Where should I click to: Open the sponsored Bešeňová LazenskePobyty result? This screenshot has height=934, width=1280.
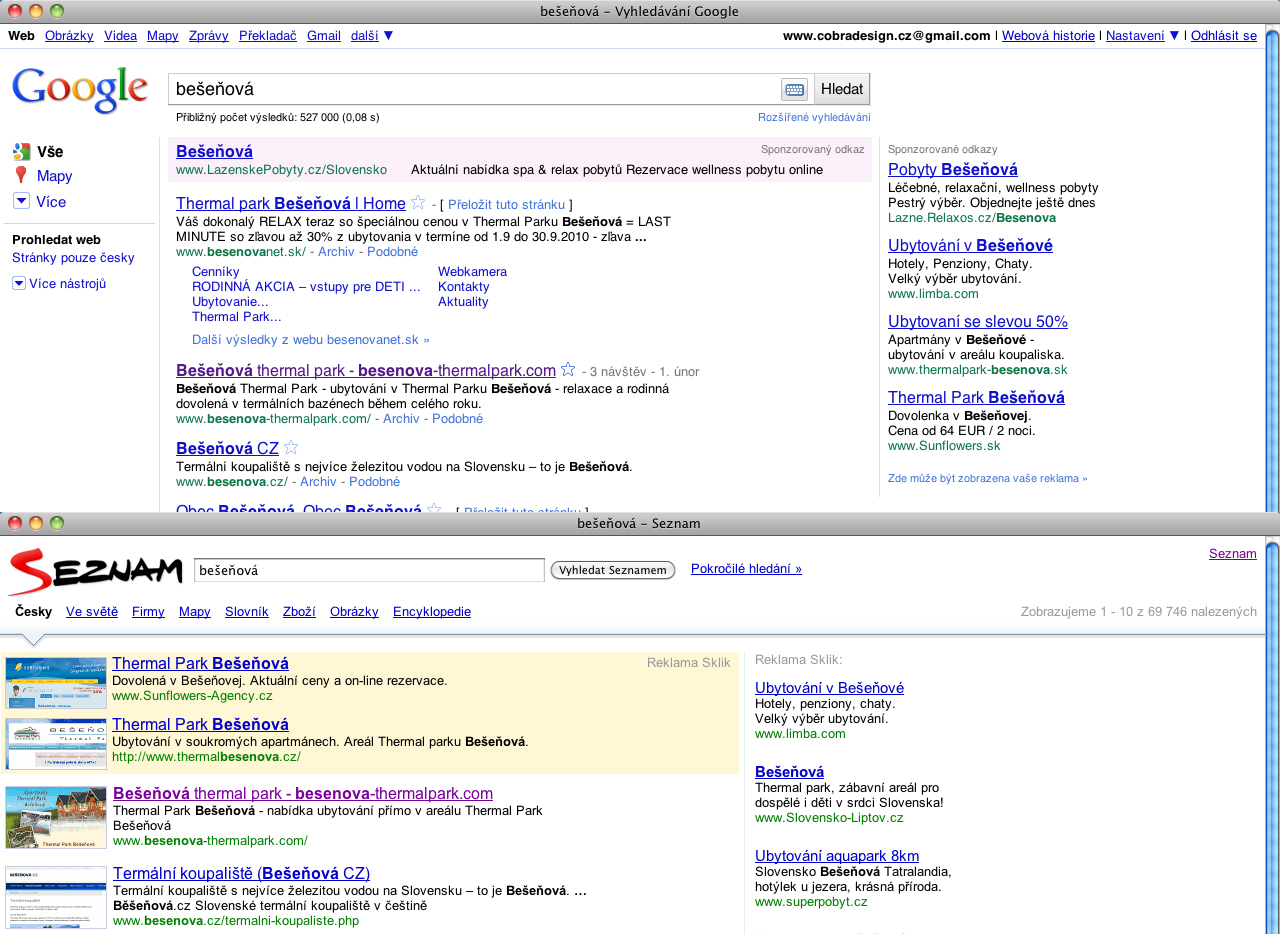(214, 151)
